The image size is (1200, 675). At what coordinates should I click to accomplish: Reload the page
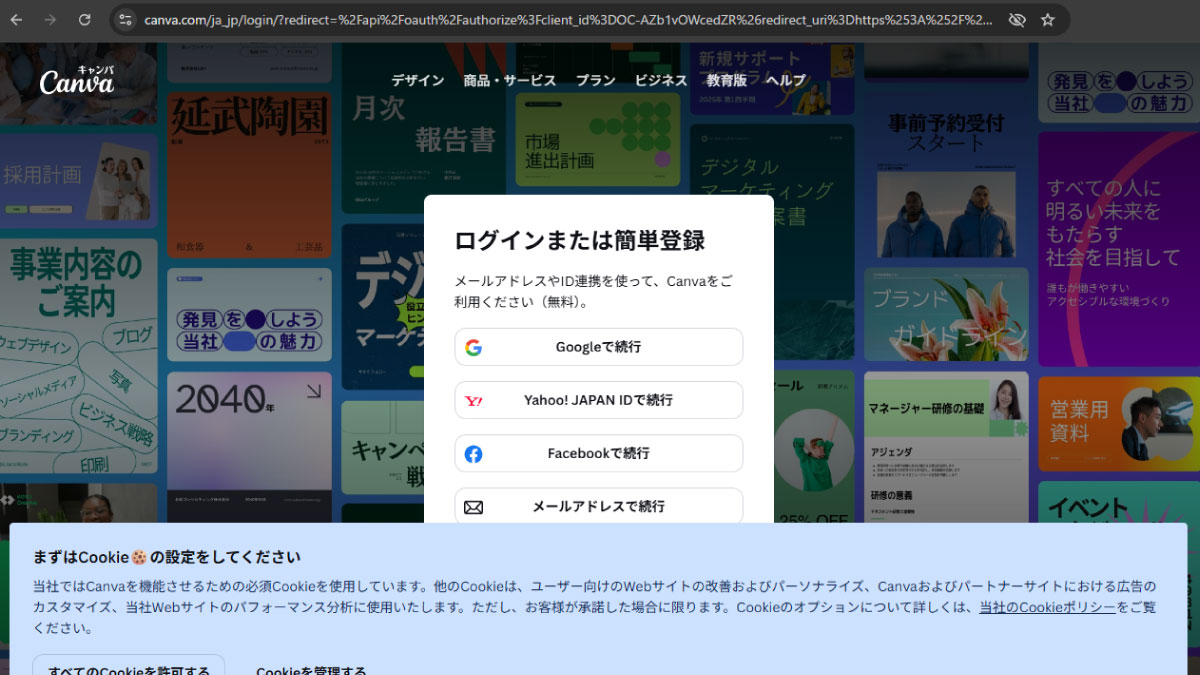tap(84, 20)
